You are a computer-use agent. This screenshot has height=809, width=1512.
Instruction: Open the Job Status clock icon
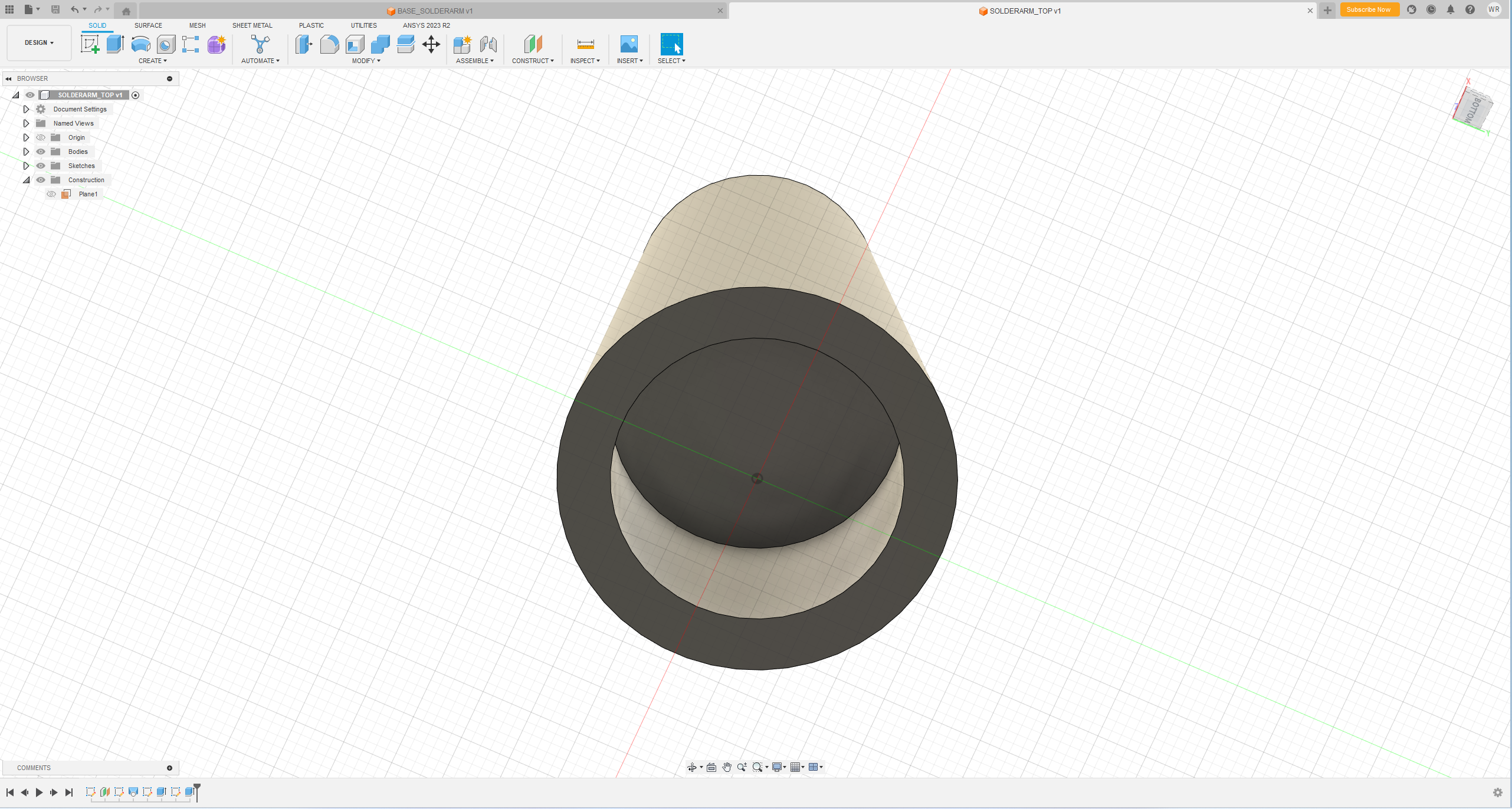[1431, 9]
